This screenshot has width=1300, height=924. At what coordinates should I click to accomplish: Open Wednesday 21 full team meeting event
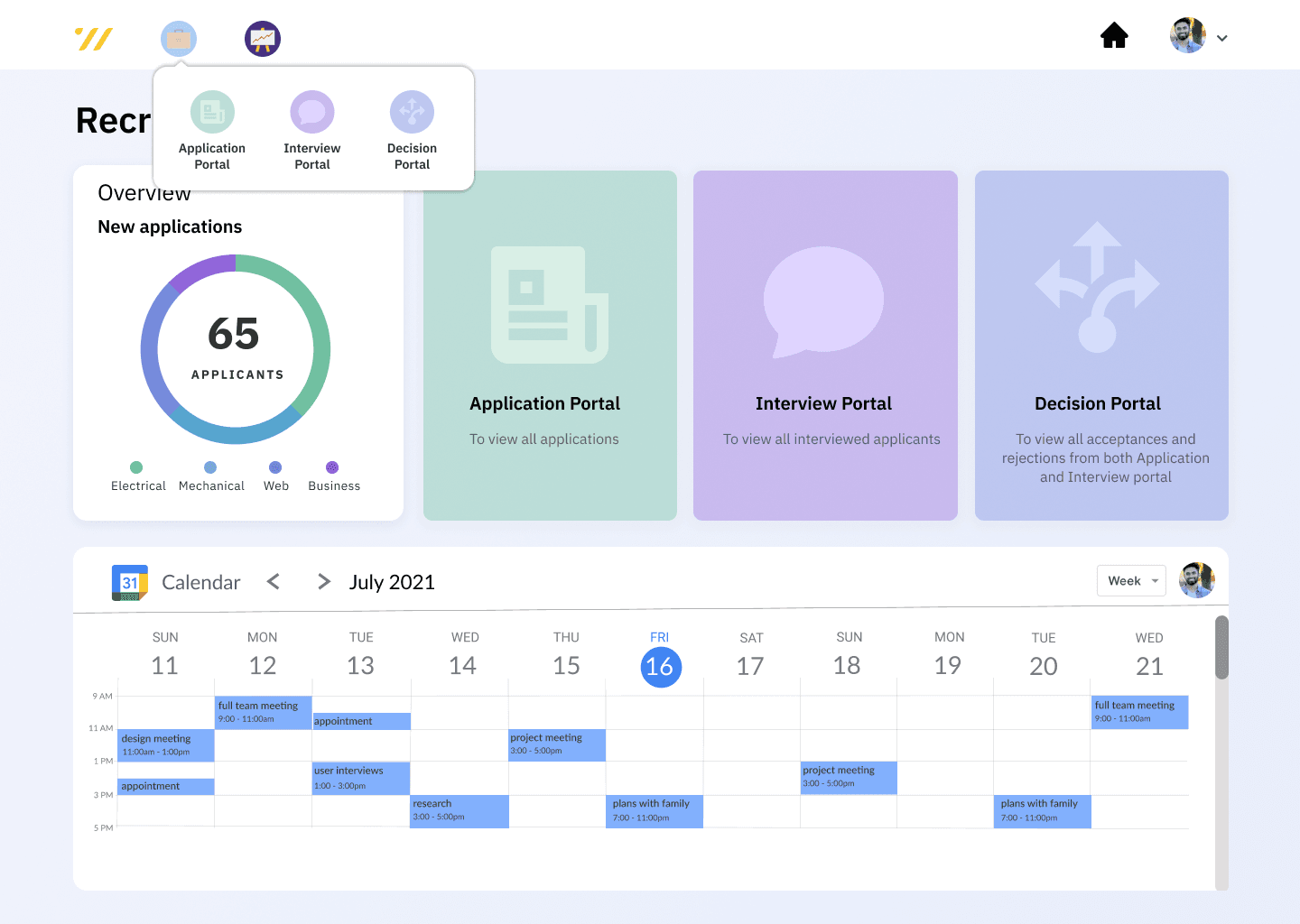point(1140,713)
